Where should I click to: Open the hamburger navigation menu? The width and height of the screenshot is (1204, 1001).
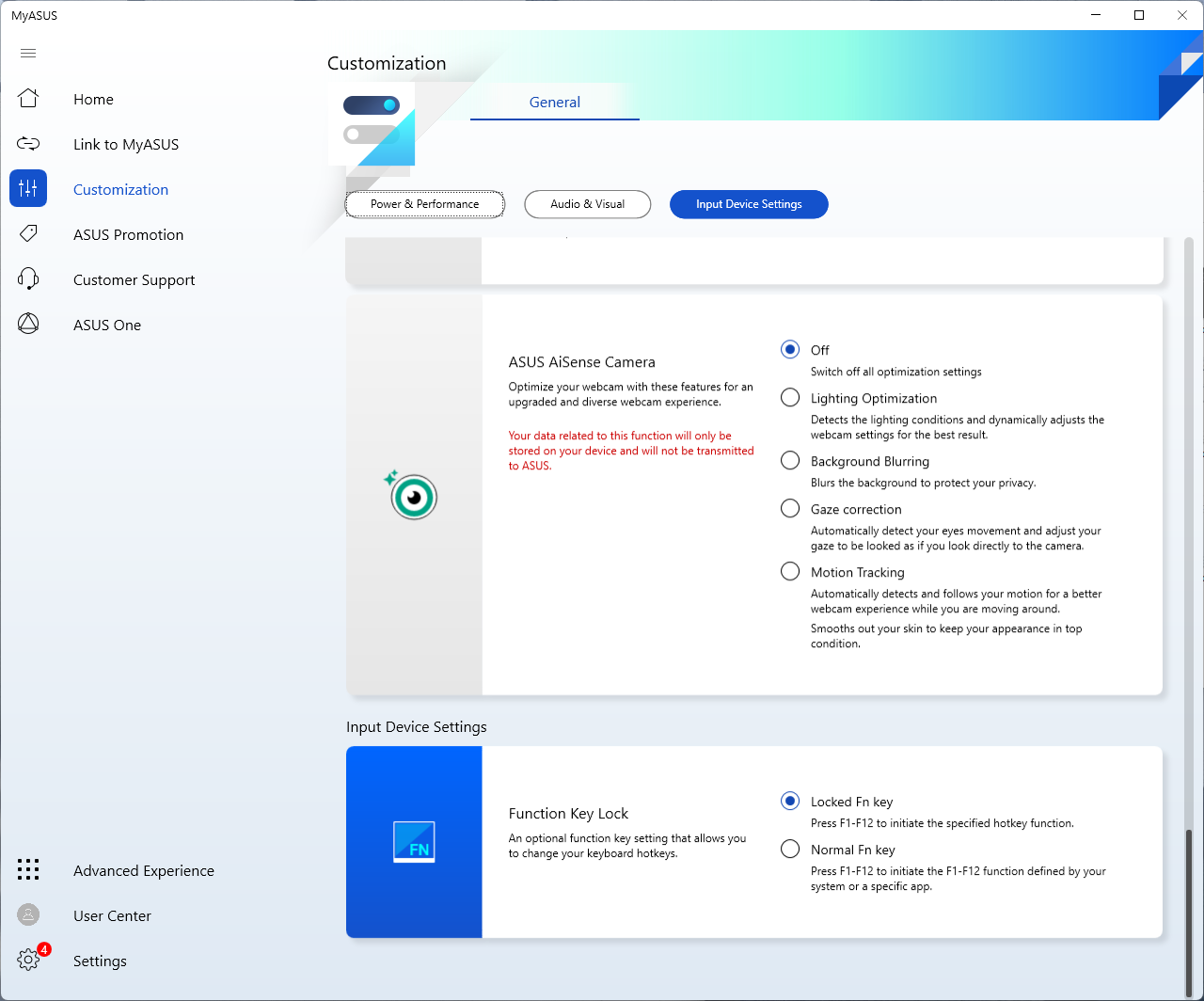(28, 54)
